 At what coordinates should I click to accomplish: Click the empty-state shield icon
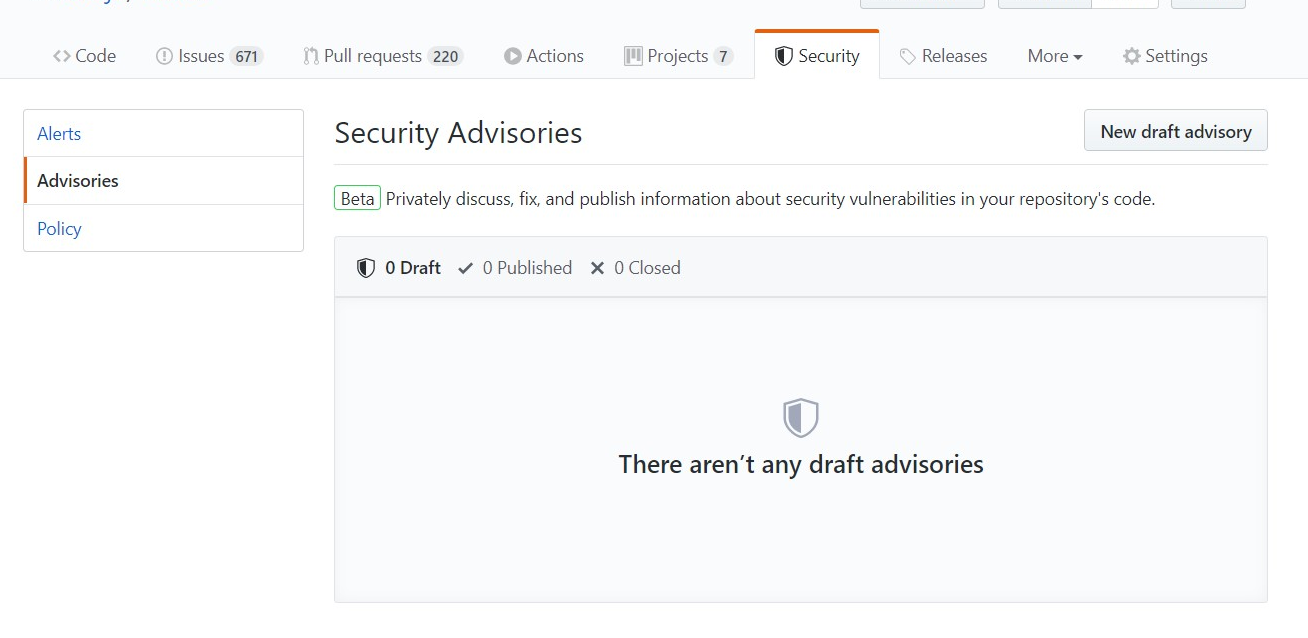click(801, 418)
